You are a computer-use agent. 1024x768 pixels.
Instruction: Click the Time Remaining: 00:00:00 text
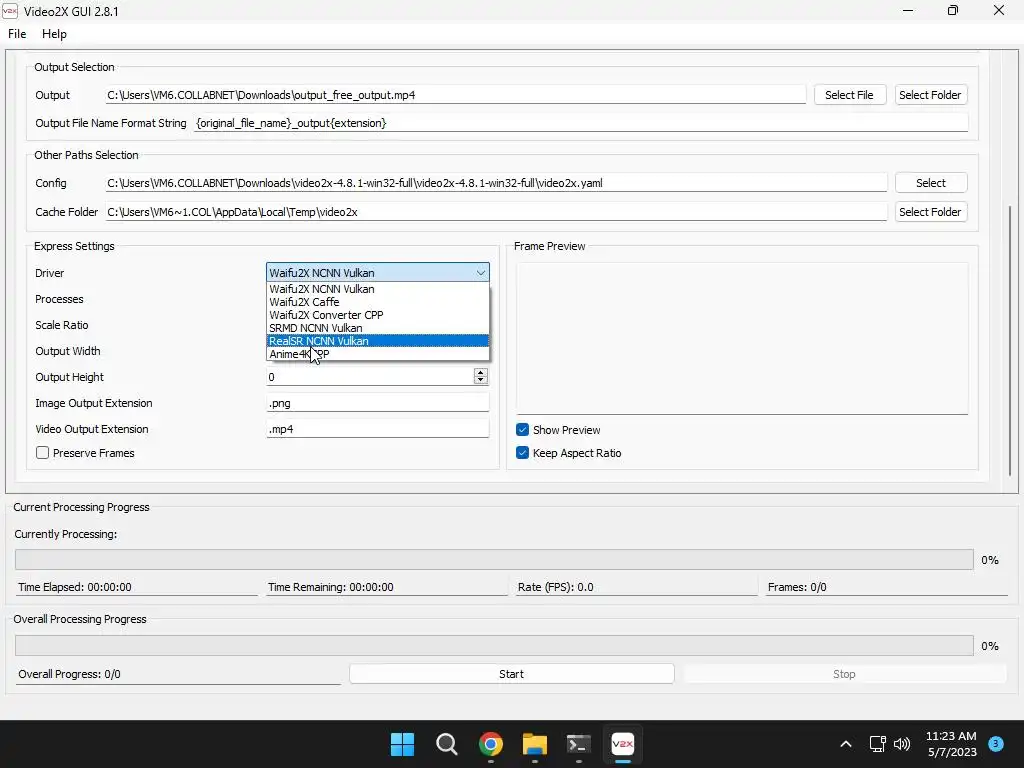[x=330, y=586]
